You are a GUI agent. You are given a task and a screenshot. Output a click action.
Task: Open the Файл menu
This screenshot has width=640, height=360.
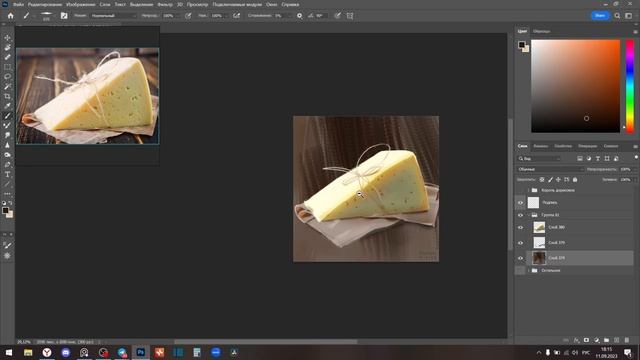click(x=18, y=4)
